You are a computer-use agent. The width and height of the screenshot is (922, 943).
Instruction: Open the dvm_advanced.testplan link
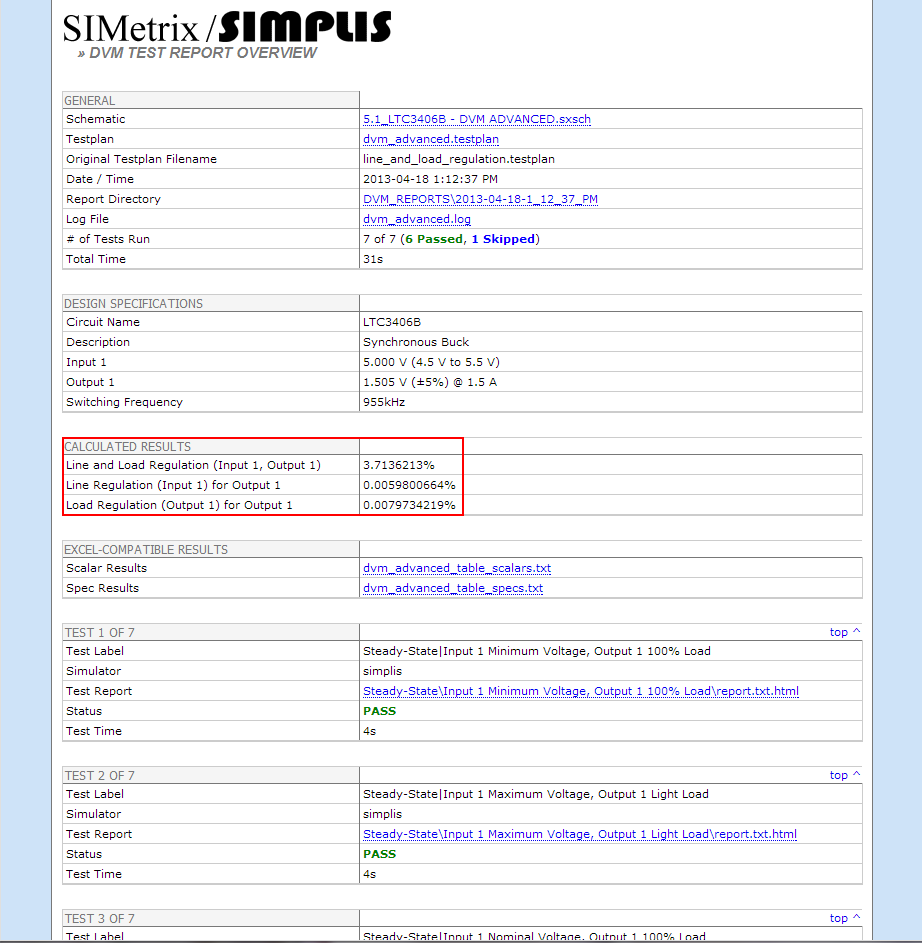(430, 139)
